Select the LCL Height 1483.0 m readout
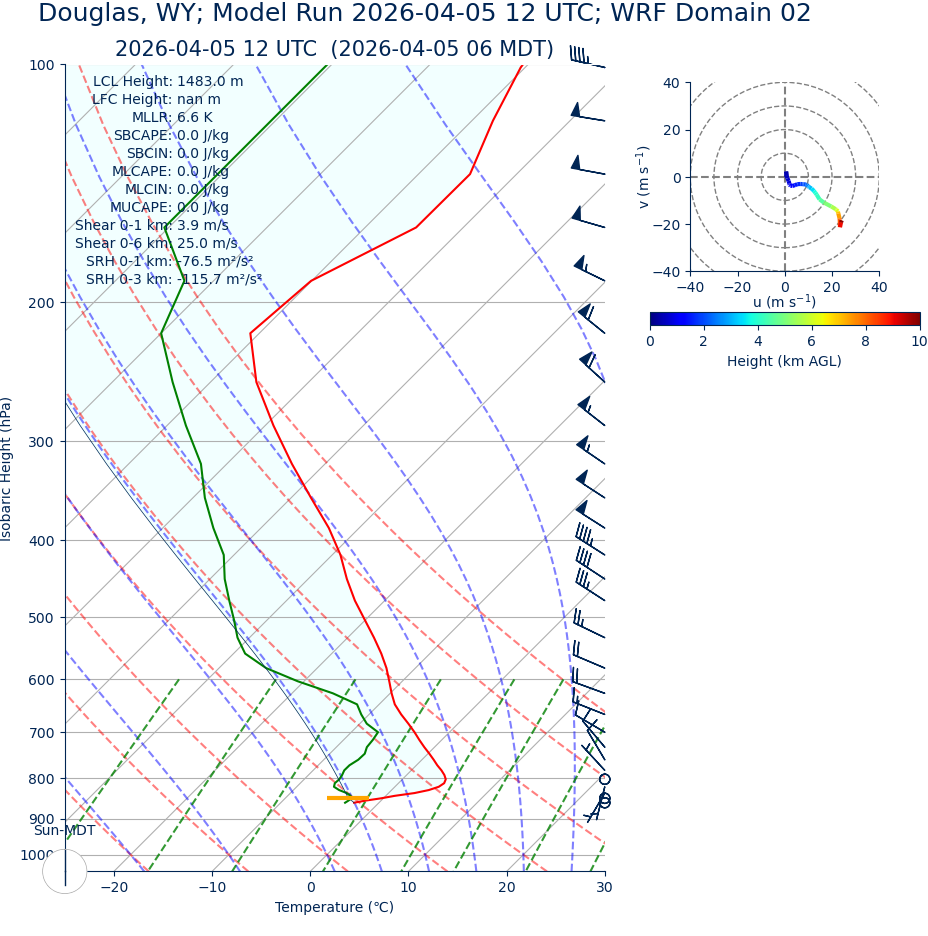 [x=167, y=81]
